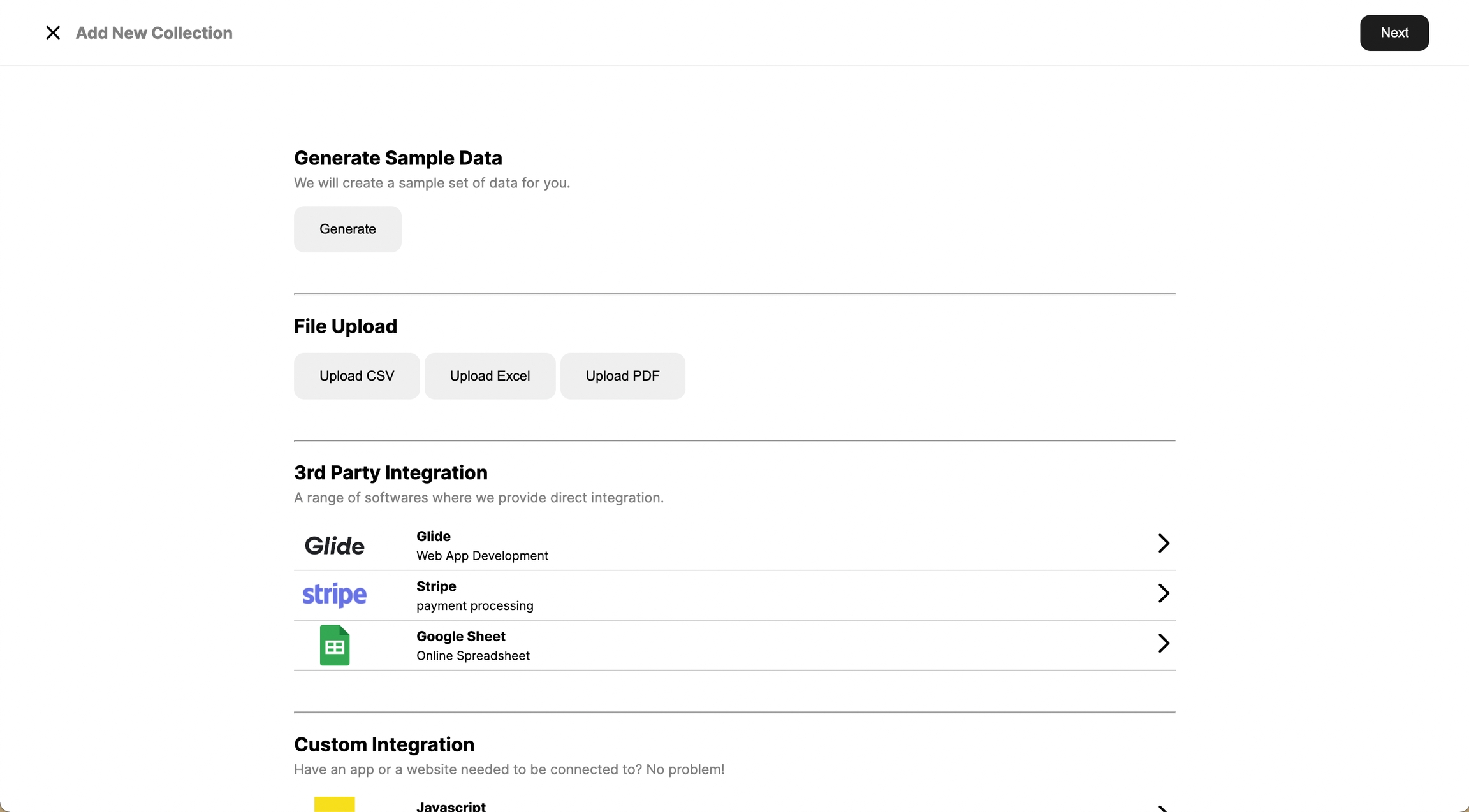Expand the Glide integration chevron

[1164, 543]
